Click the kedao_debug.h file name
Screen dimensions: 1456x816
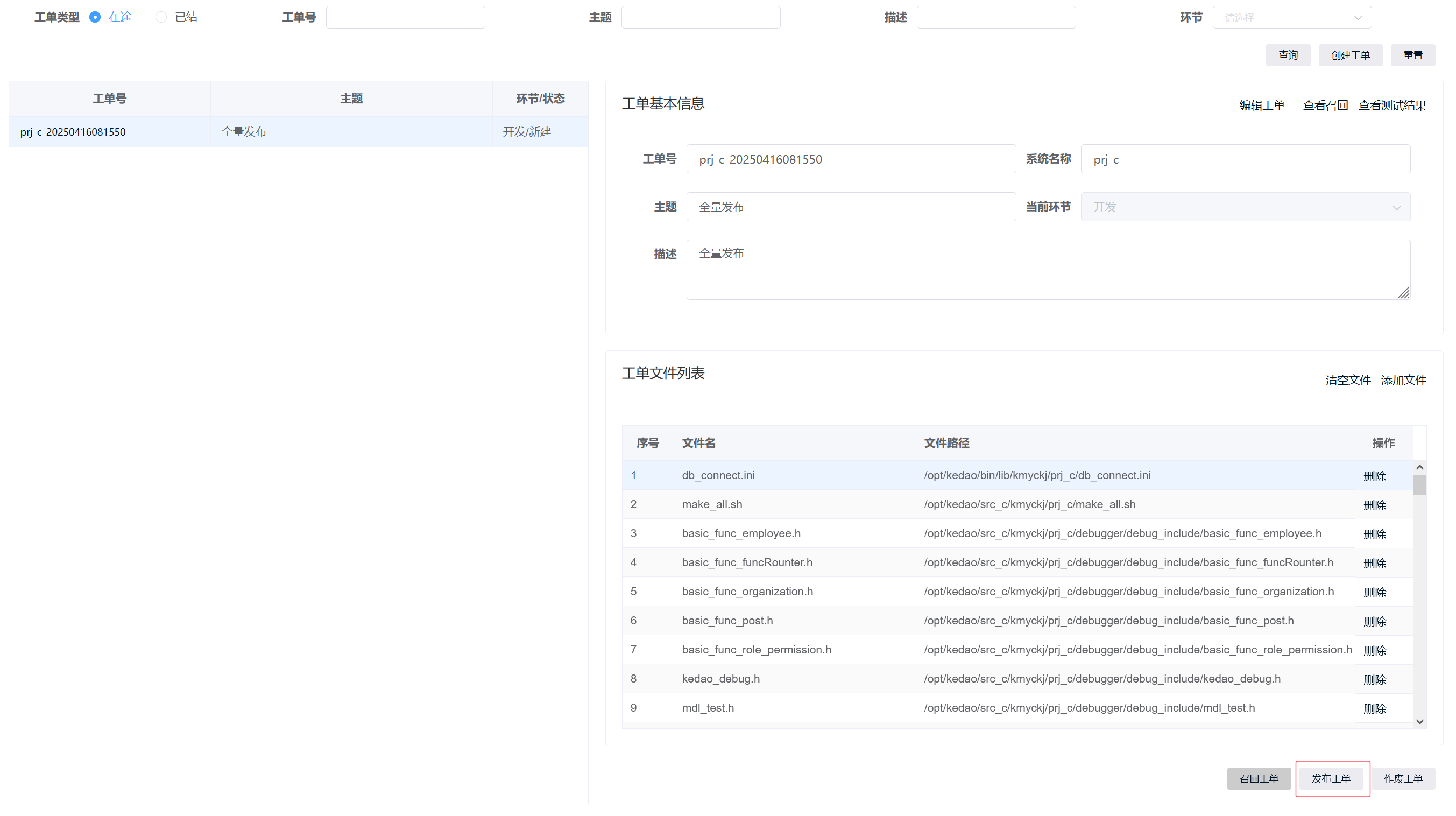pyautogui.click(x=720, y=679)
